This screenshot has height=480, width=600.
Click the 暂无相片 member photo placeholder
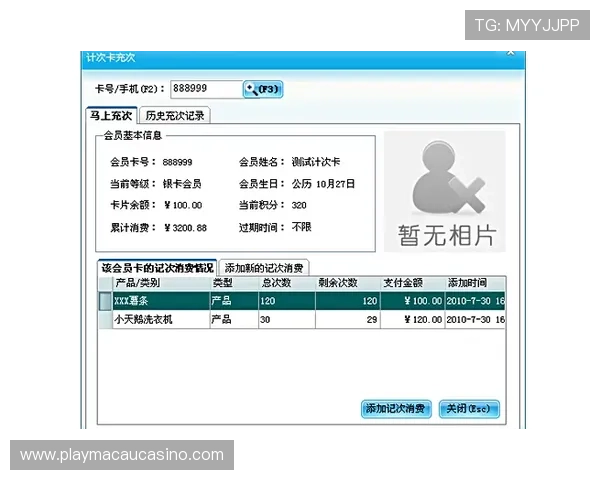(x=445, y=191)
